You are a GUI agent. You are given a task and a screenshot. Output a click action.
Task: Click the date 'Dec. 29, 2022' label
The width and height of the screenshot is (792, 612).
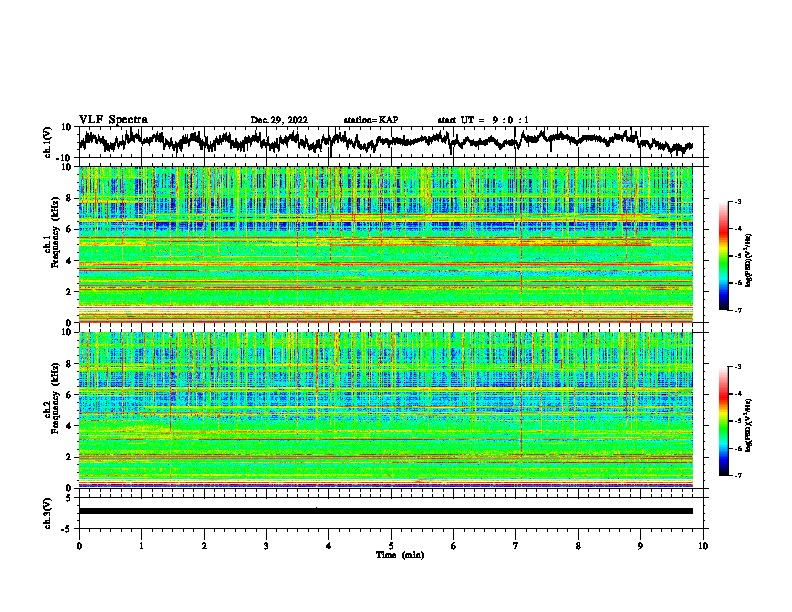(x=279, y=120)
